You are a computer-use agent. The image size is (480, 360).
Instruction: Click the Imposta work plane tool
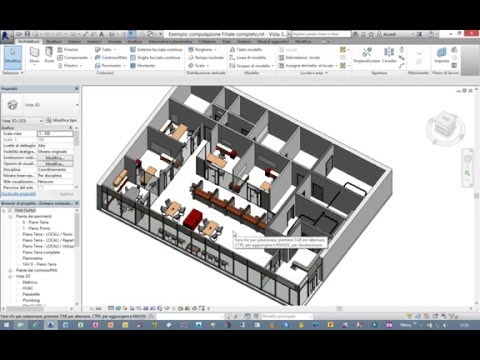pos(442,56)
